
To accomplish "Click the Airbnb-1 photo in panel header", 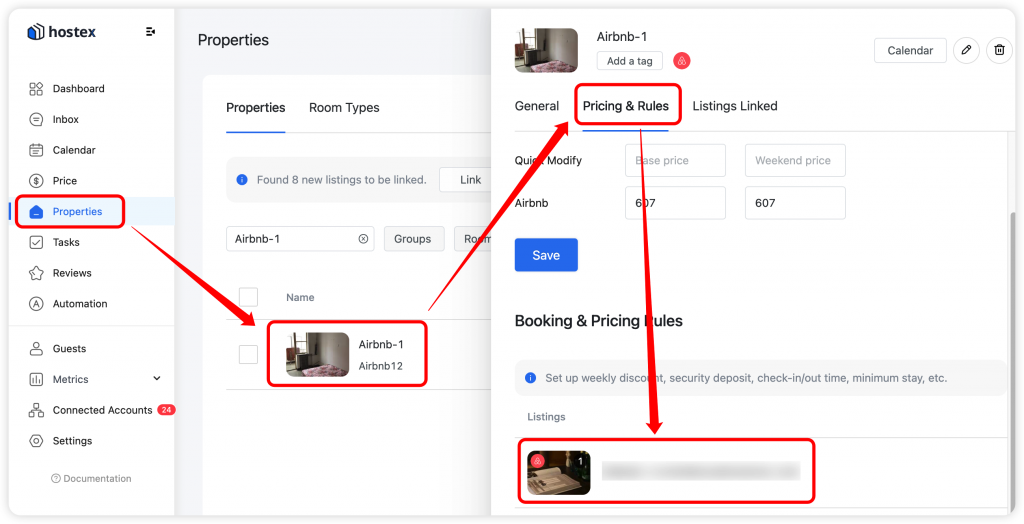I will coord(547,50).
